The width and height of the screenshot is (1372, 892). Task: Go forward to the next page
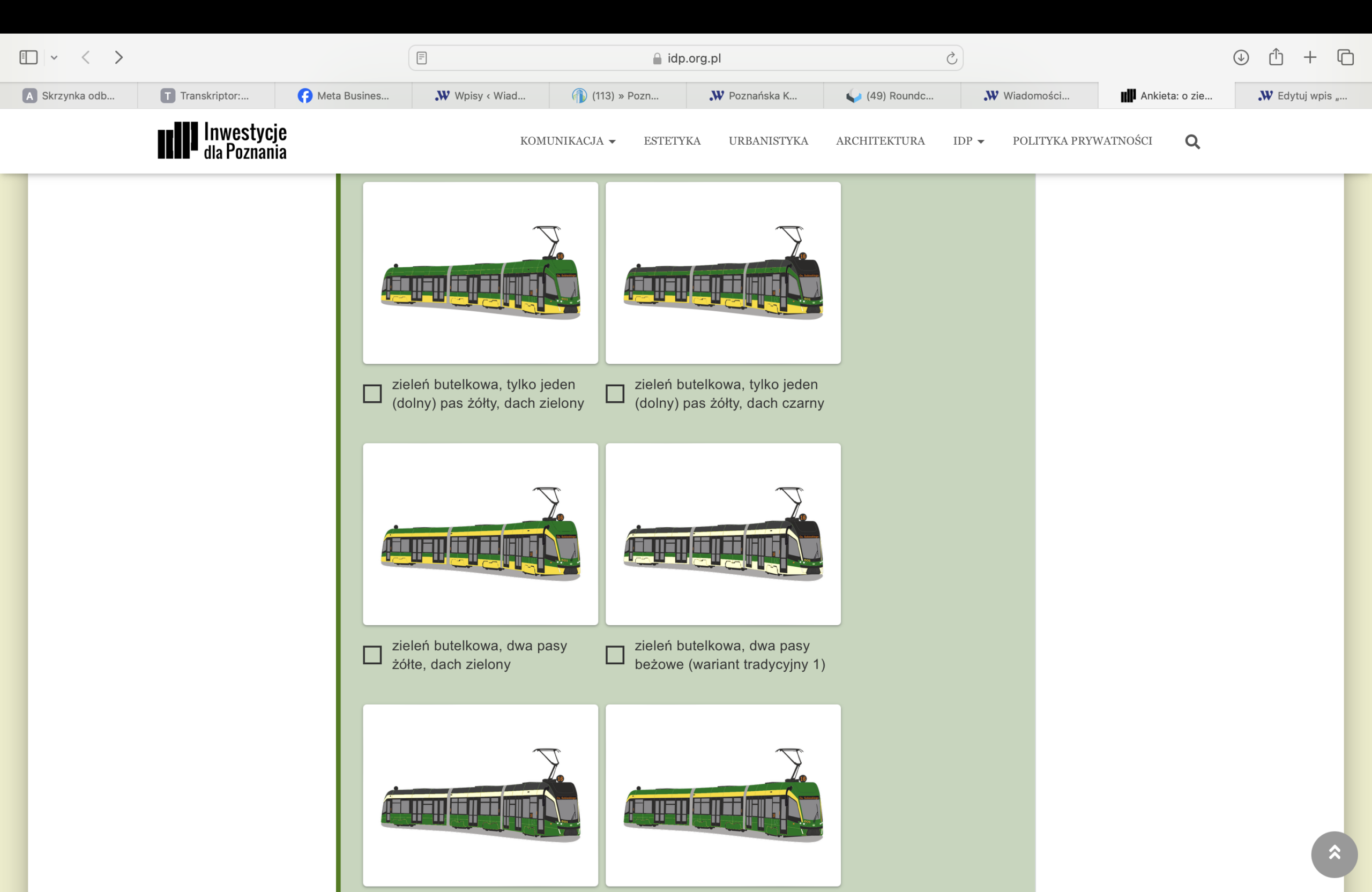(x=119, y=58)
